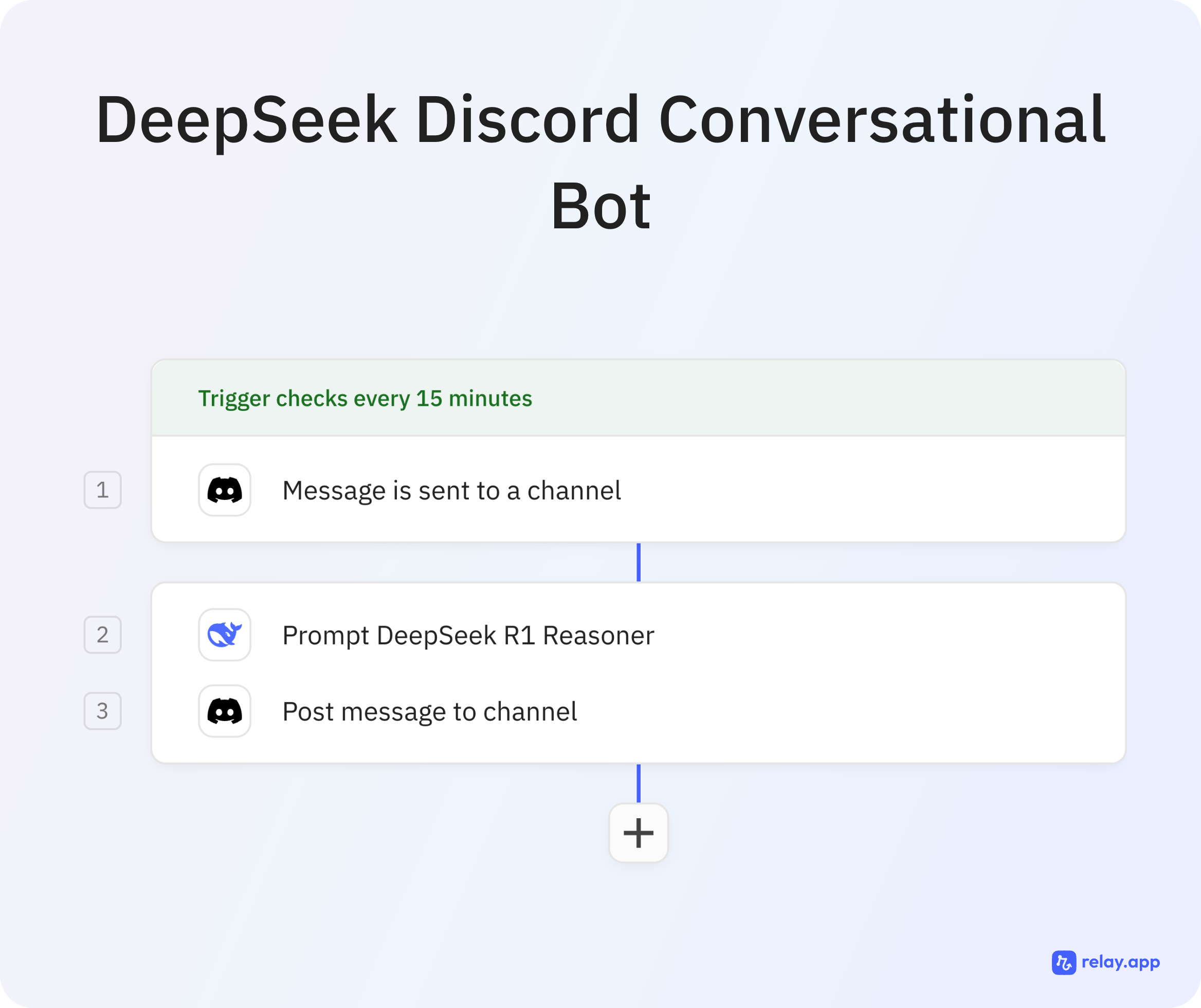This screenshot has width=1201, height=1008.
Task: Select the step number 3 badge
Action: (x=102, y=711)
